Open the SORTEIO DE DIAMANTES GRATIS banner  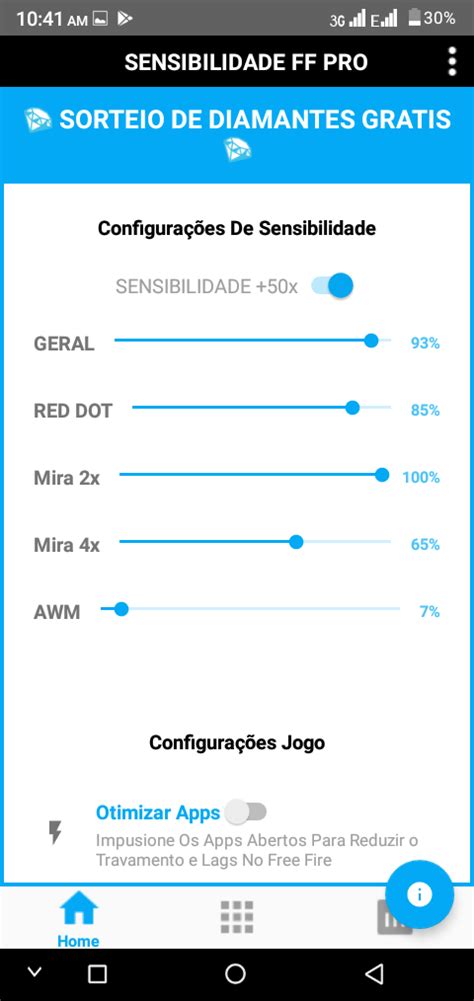point(237,135)
